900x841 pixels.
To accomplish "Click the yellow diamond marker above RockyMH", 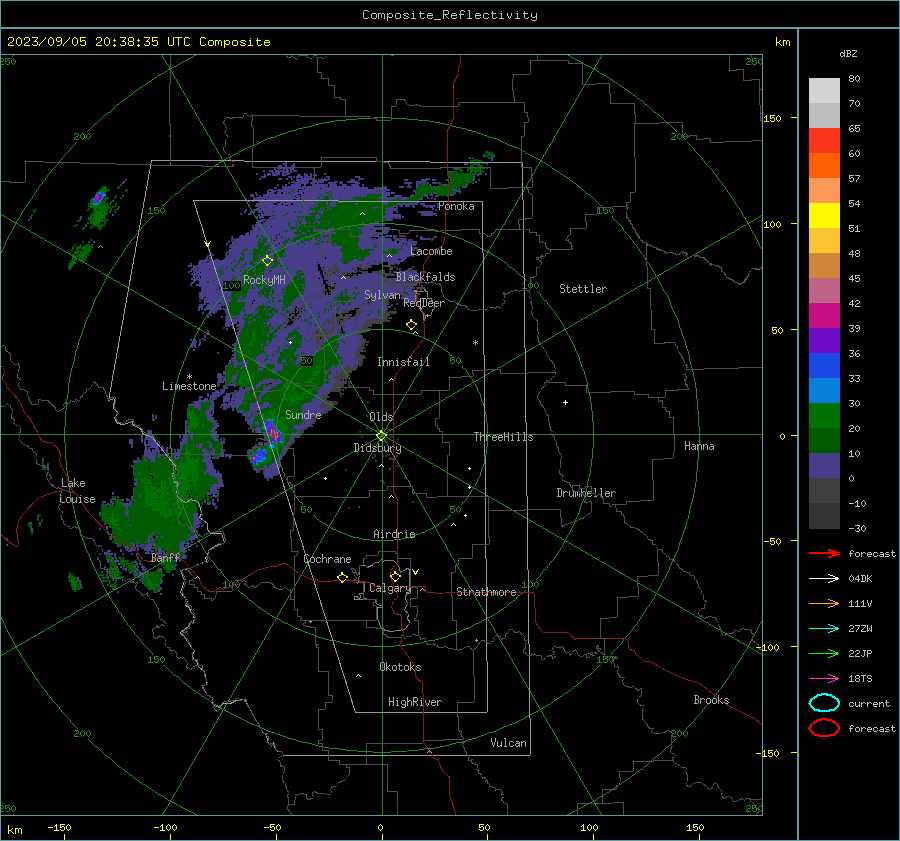I will pos(267,261).
